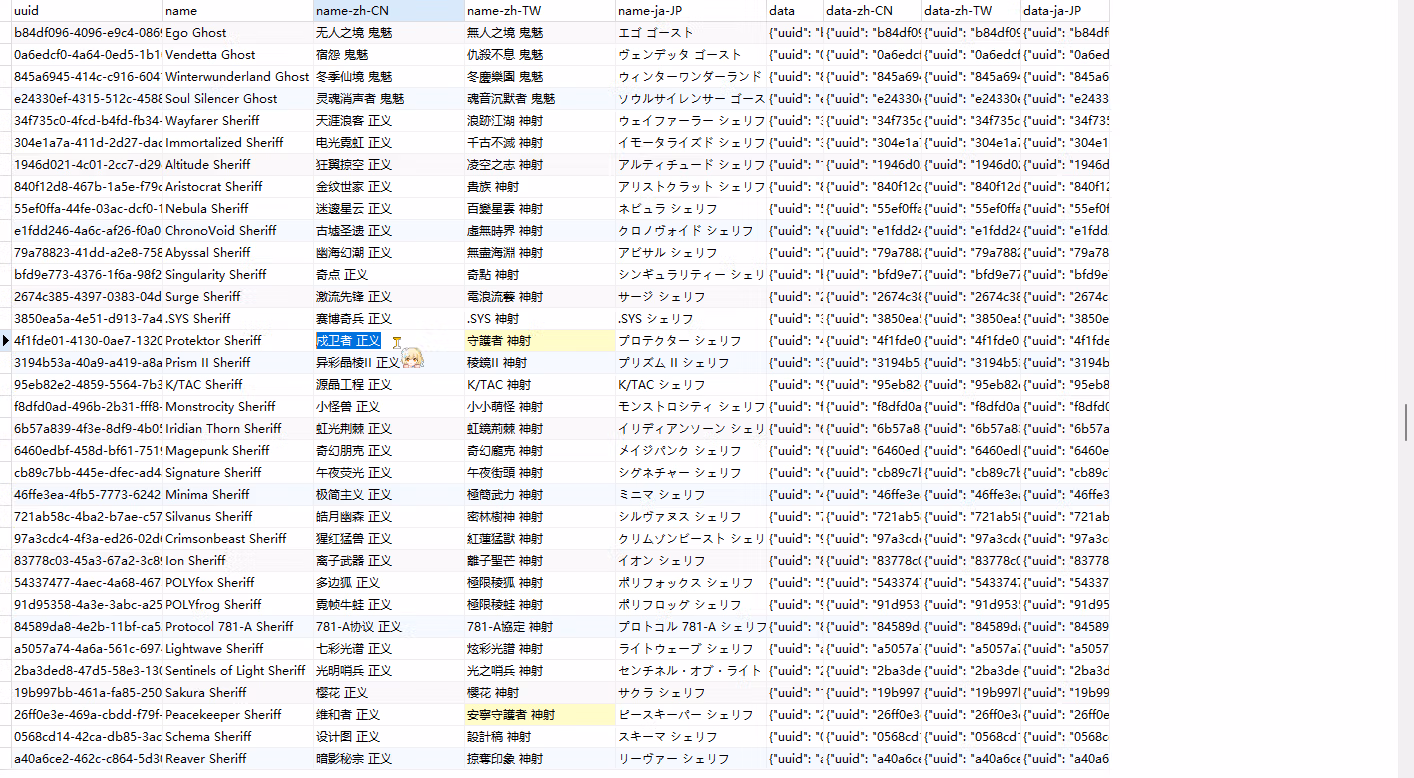Screen dimensions: 1414x778
Task: Select the Wayfarer Sheriff name cell
Action: [x=238, y=121]
